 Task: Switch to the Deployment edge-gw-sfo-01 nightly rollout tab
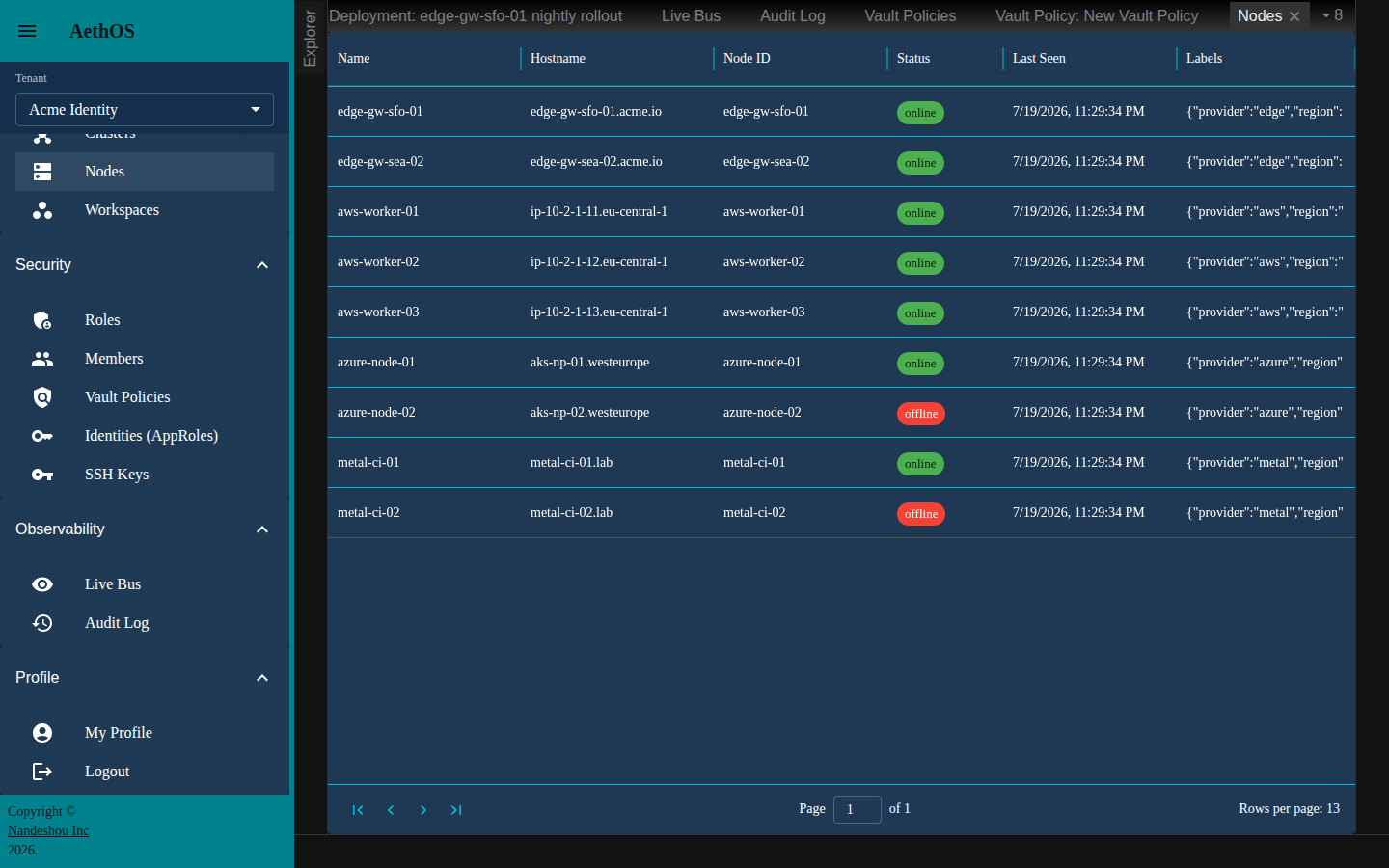pyautogui.click(x=476, y=16)
